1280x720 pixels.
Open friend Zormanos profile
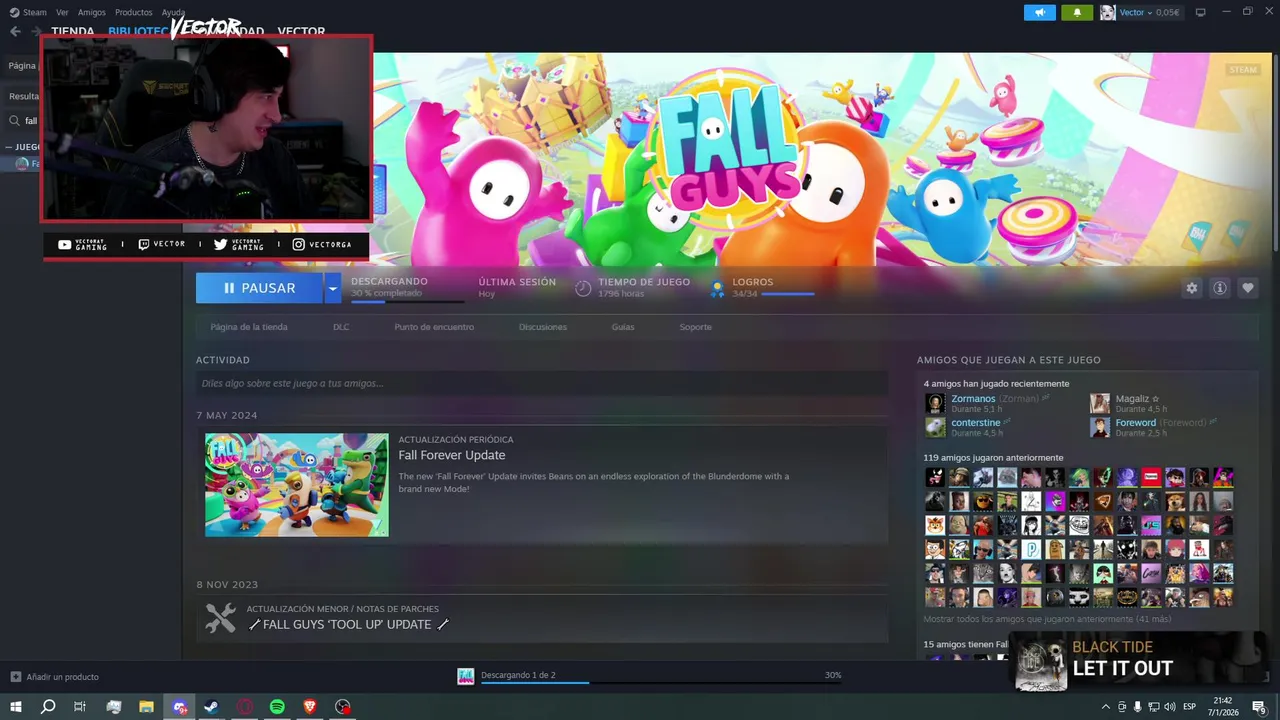coord(973,398)
